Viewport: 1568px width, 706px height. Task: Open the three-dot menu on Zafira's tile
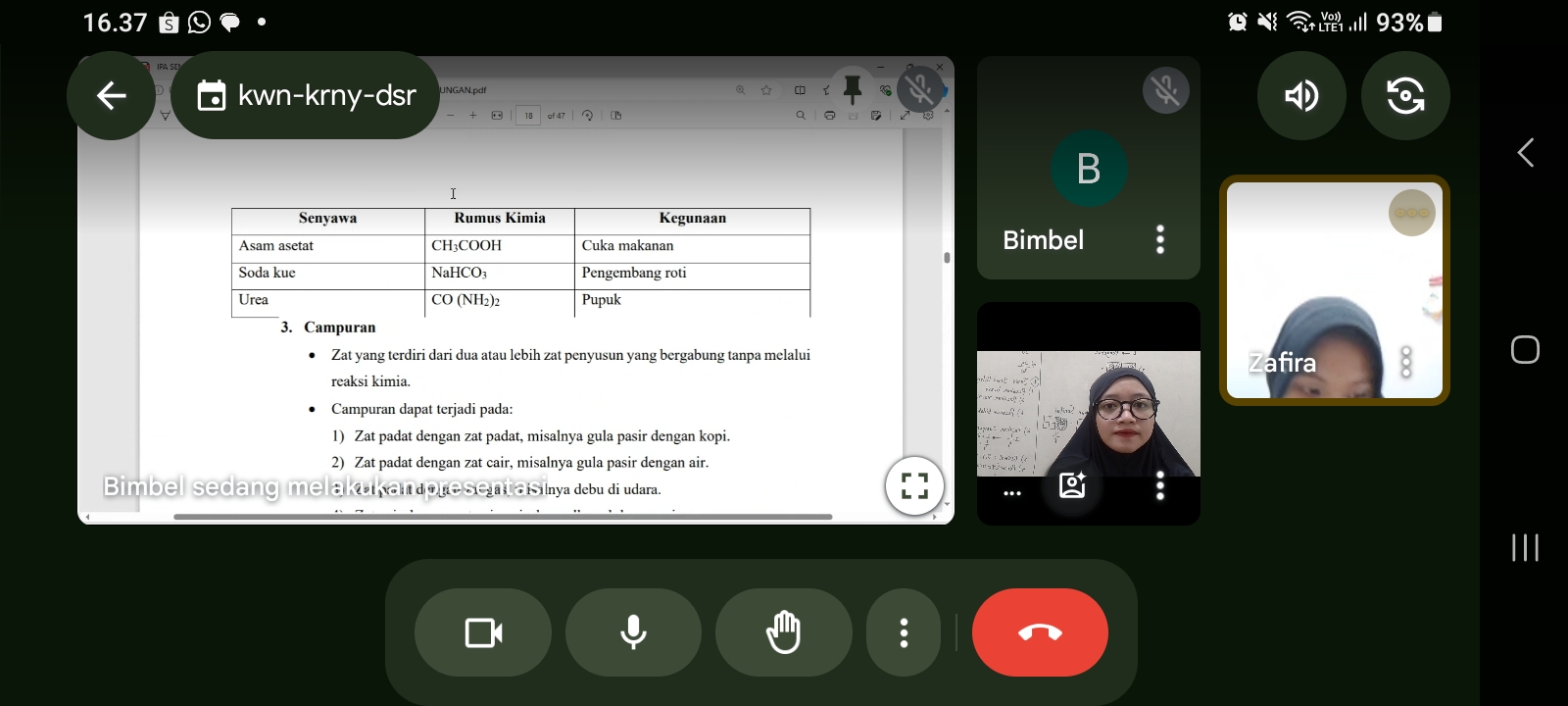1406,363
